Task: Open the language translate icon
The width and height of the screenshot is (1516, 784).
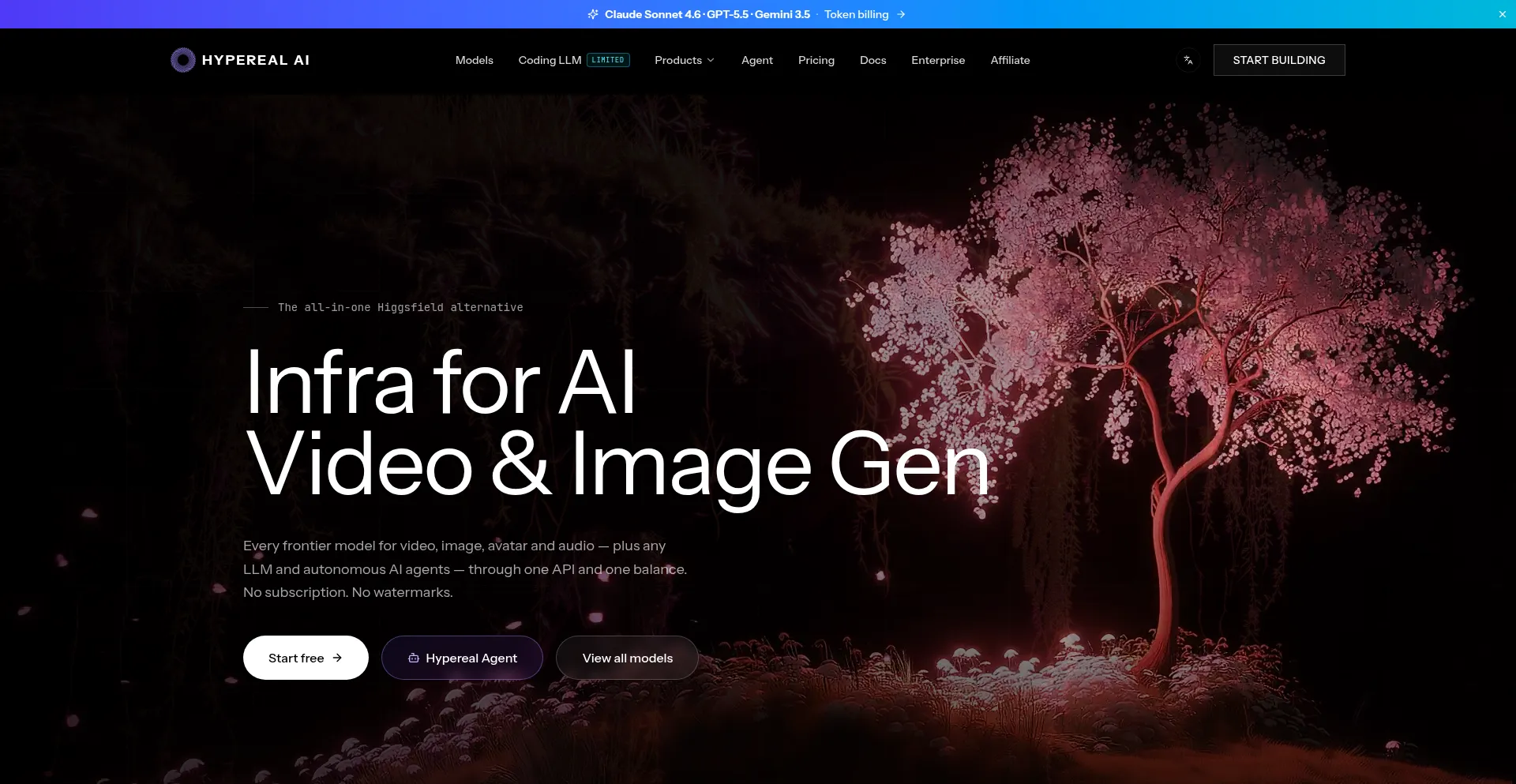Action: click(1188, 60)
